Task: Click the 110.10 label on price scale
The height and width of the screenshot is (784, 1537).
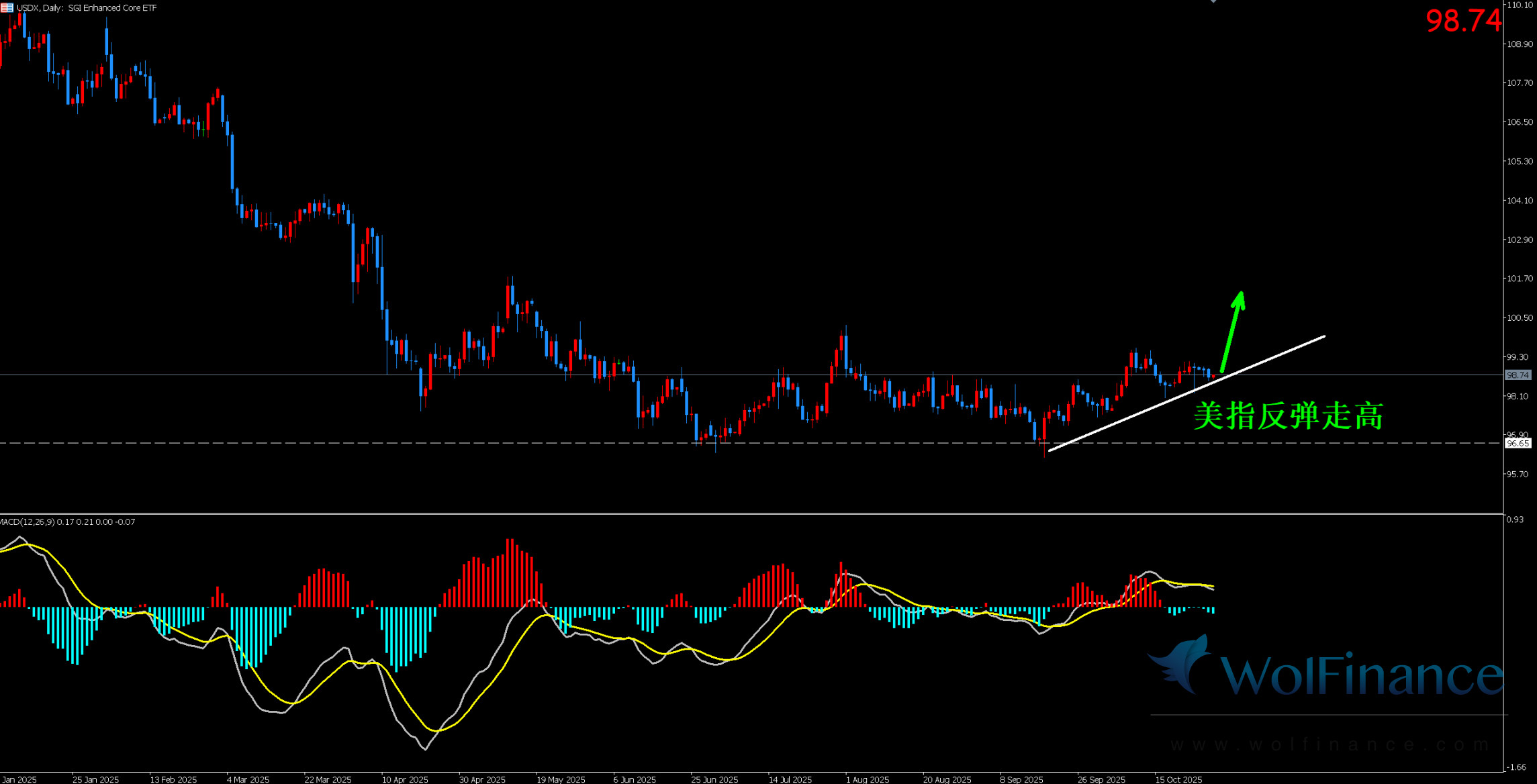Action: coord(1519,5)
